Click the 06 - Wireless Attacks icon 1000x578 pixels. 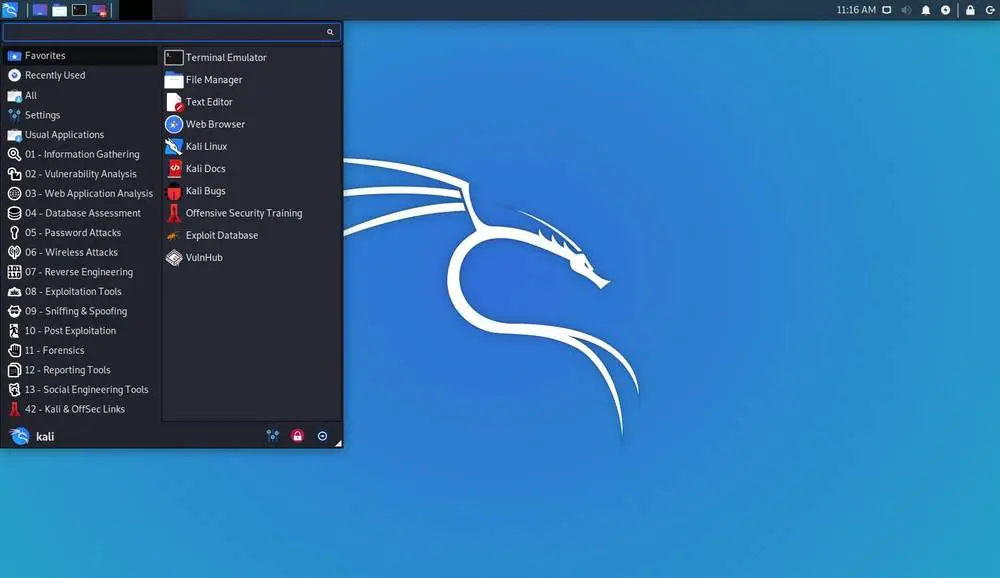coord(14,253)
